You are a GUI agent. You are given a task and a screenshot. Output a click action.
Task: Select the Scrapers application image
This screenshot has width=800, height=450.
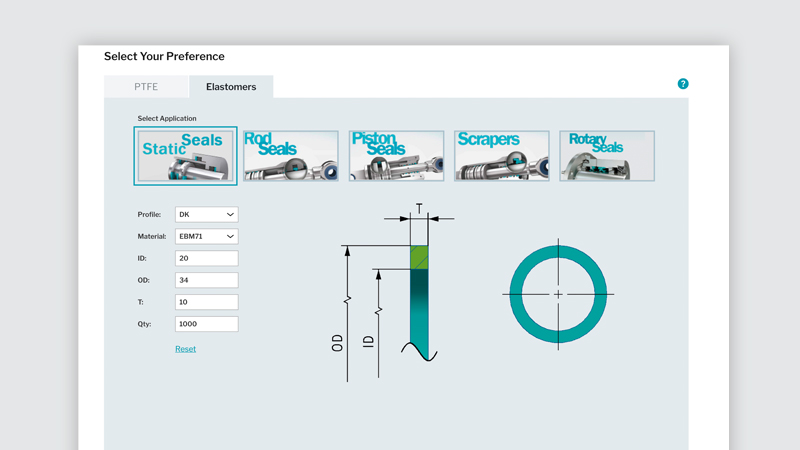click(x=501, y=156)
